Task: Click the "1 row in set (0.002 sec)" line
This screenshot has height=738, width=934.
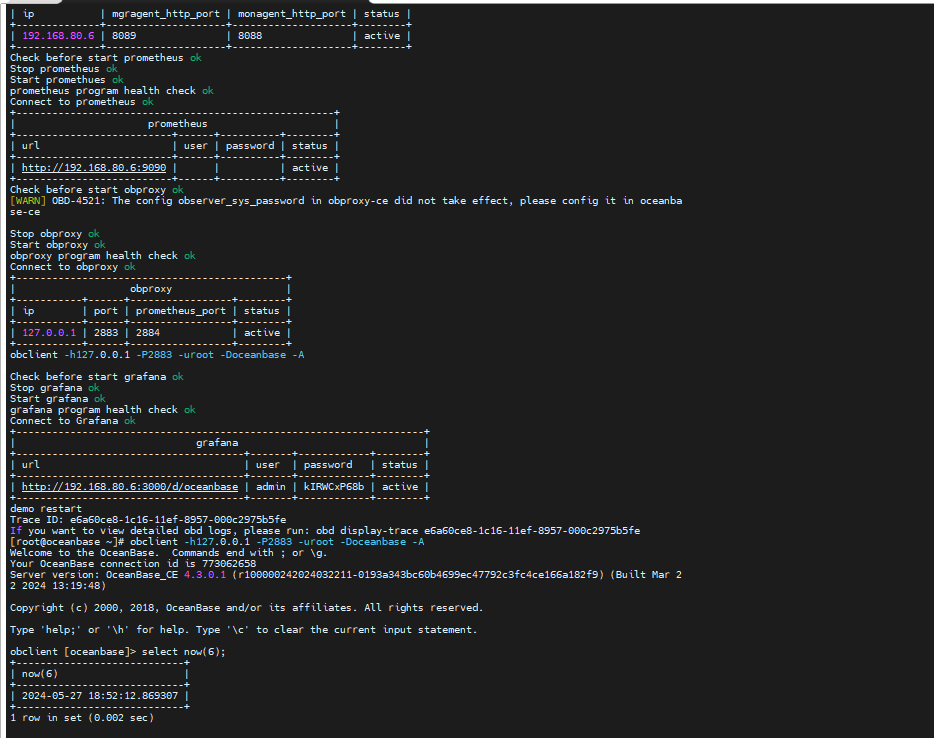Action: 82,718
